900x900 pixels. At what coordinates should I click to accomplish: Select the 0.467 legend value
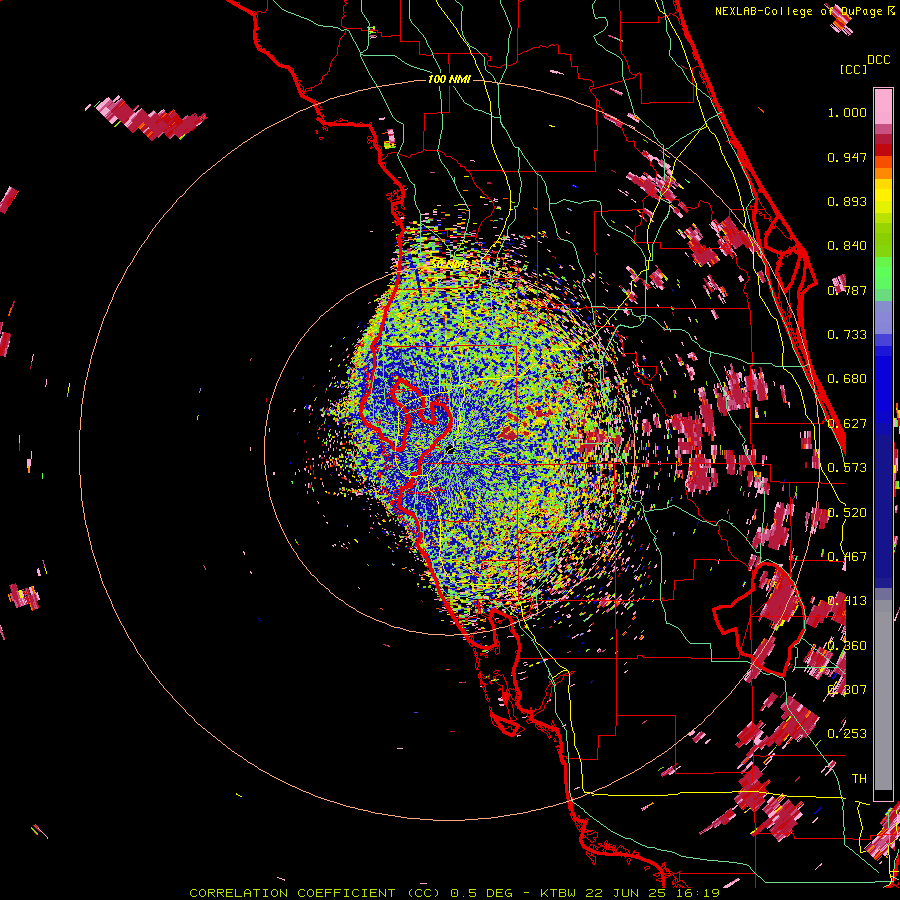point(847,556)
